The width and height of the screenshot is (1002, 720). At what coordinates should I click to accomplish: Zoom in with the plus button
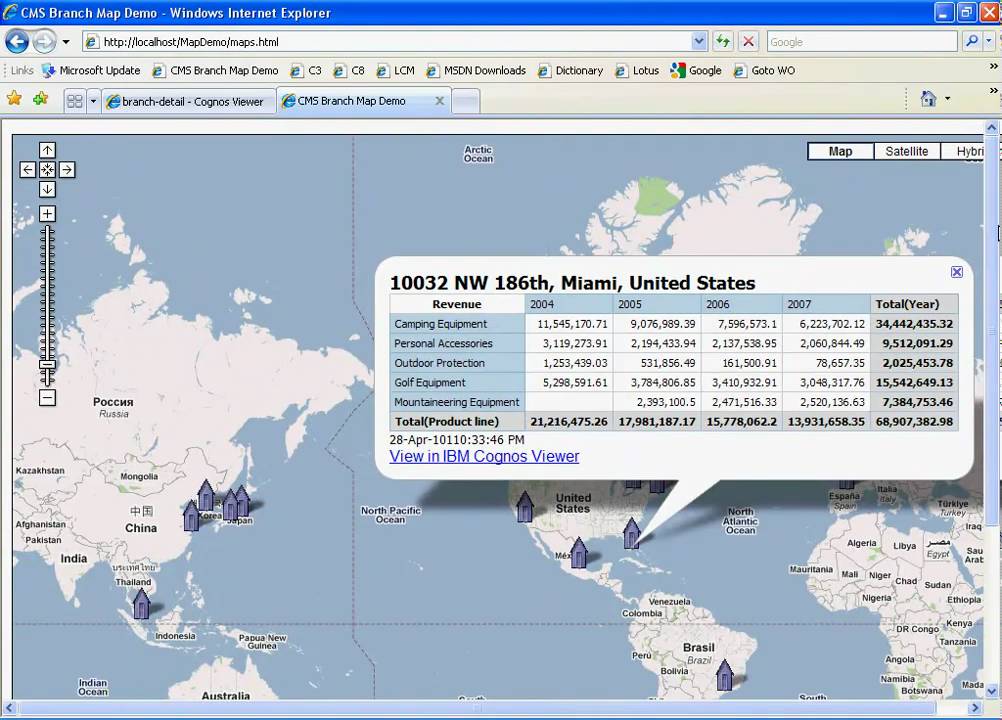[47, 214]
